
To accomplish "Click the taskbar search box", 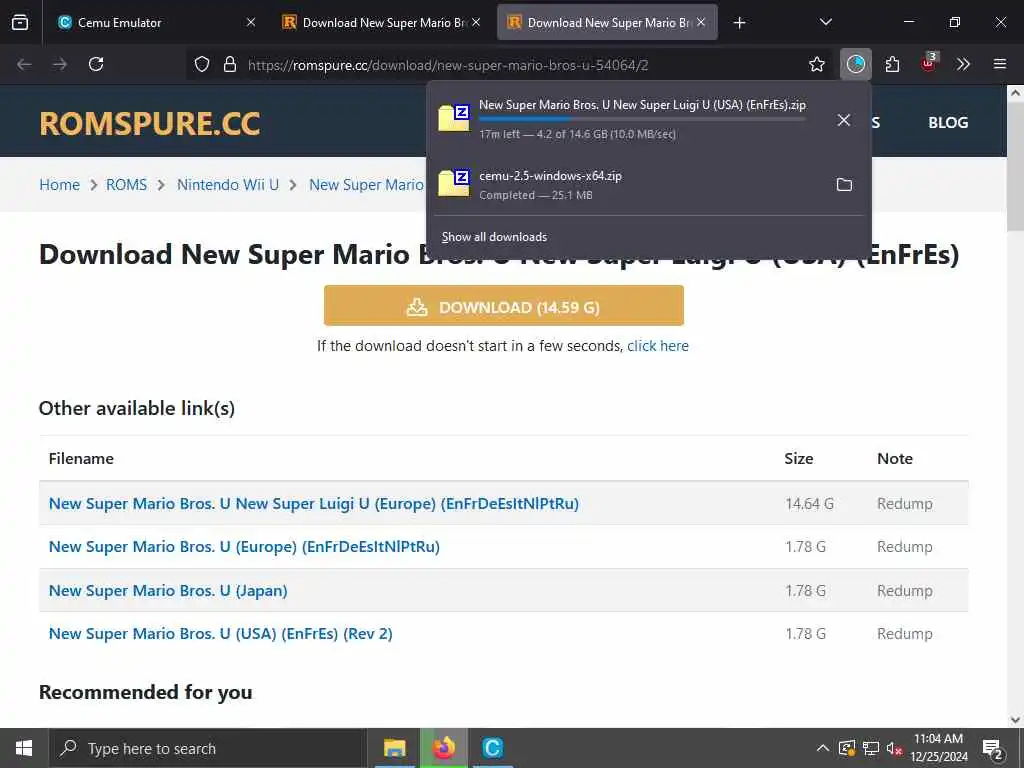I will (208, 748).
